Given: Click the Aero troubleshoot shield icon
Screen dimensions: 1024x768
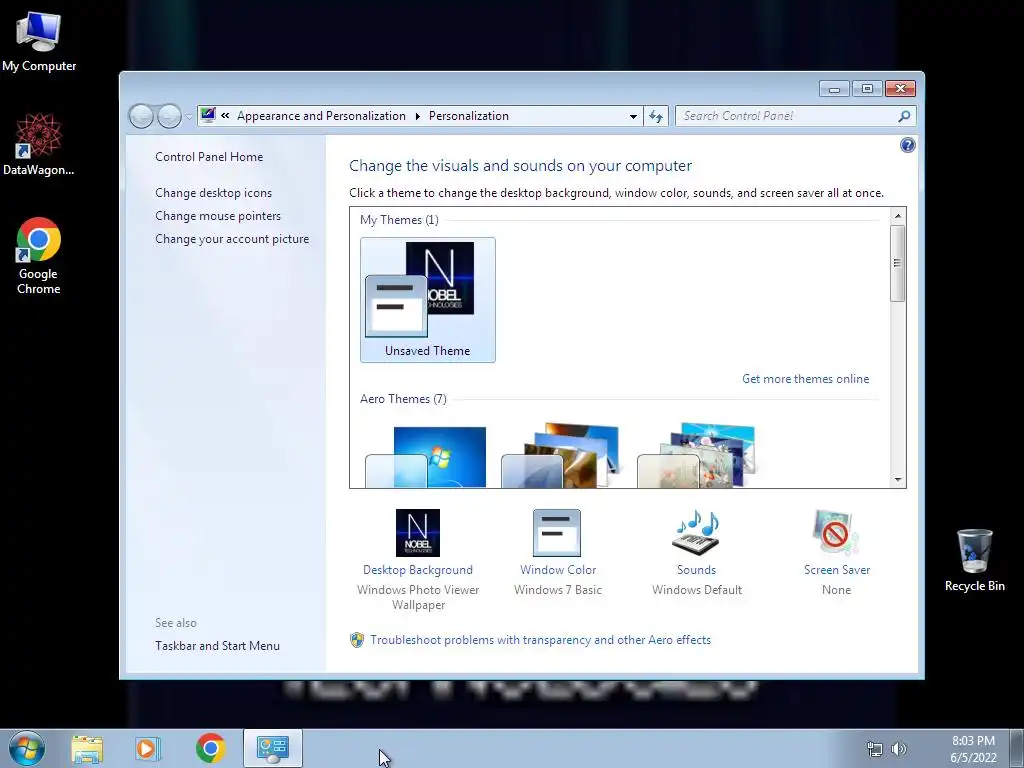Looking at the screenshot, I should coord(357,640).
